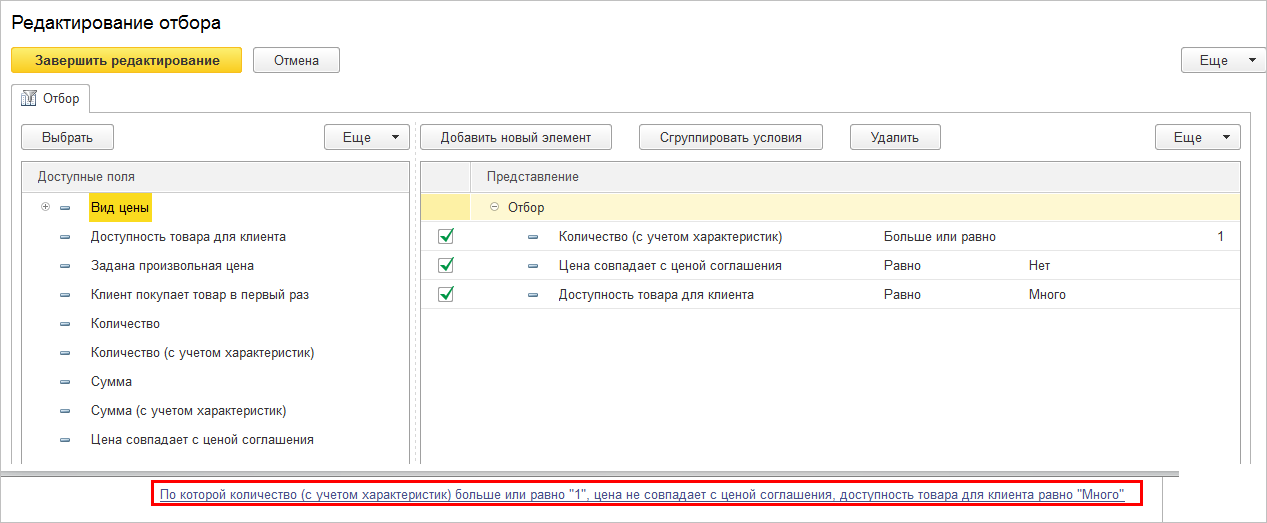Click icon next to Доступность товара для клиента condition

(533, 295)
